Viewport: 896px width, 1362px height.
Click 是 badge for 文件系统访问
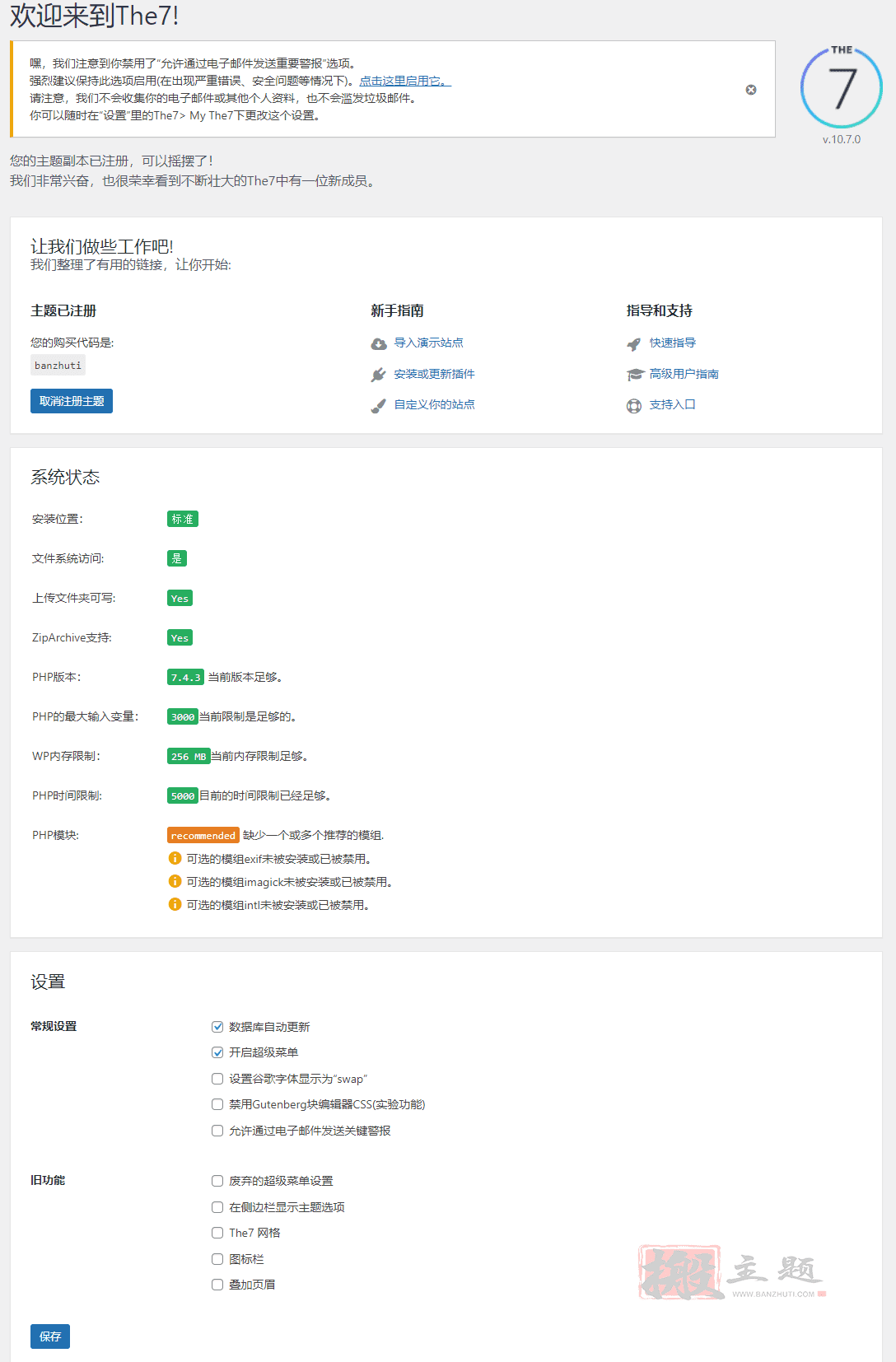click(x=177, y=558)
